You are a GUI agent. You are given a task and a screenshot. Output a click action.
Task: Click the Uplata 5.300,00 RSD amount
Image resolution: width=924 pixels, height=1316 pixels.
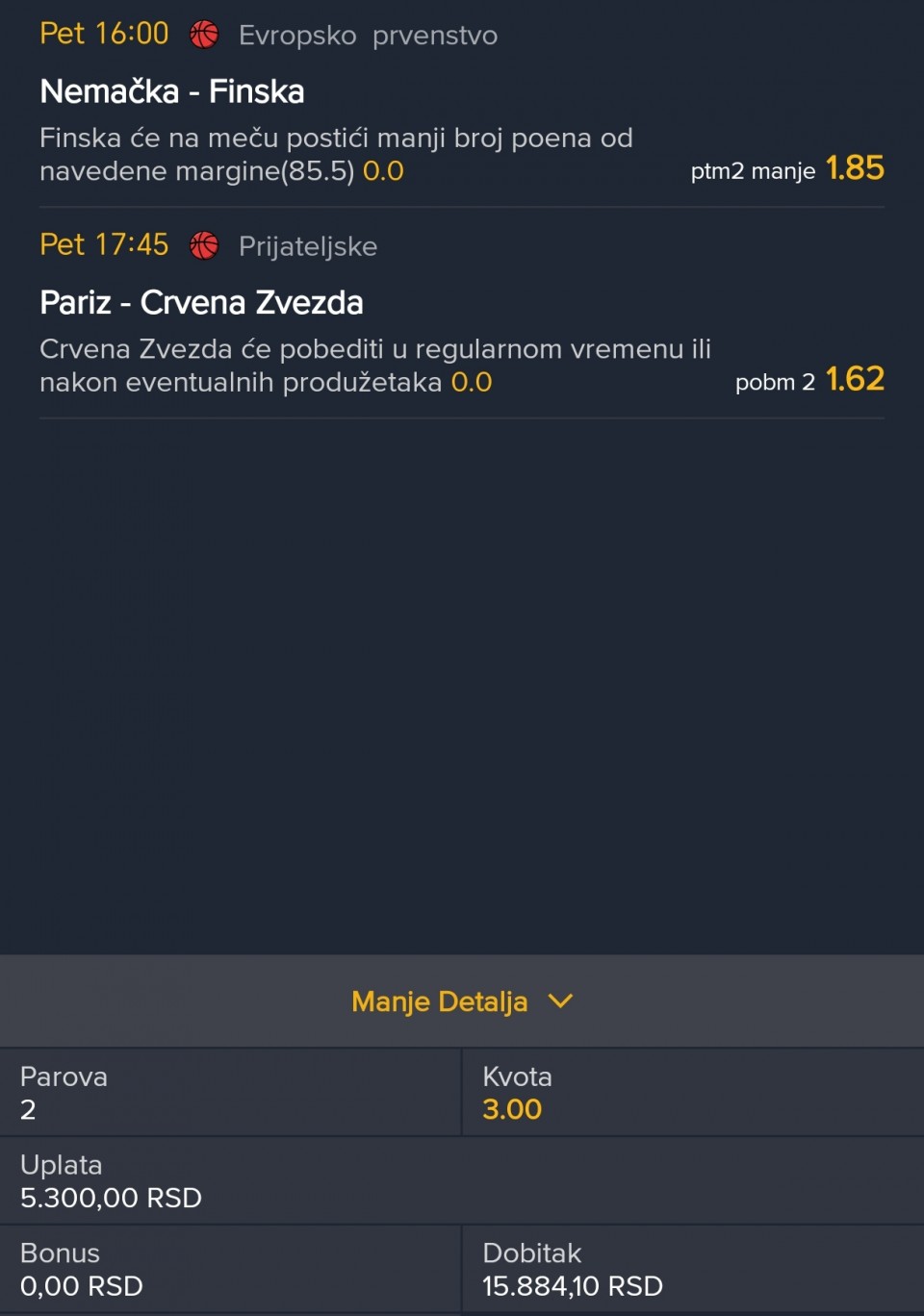(x=111, y=1198)
